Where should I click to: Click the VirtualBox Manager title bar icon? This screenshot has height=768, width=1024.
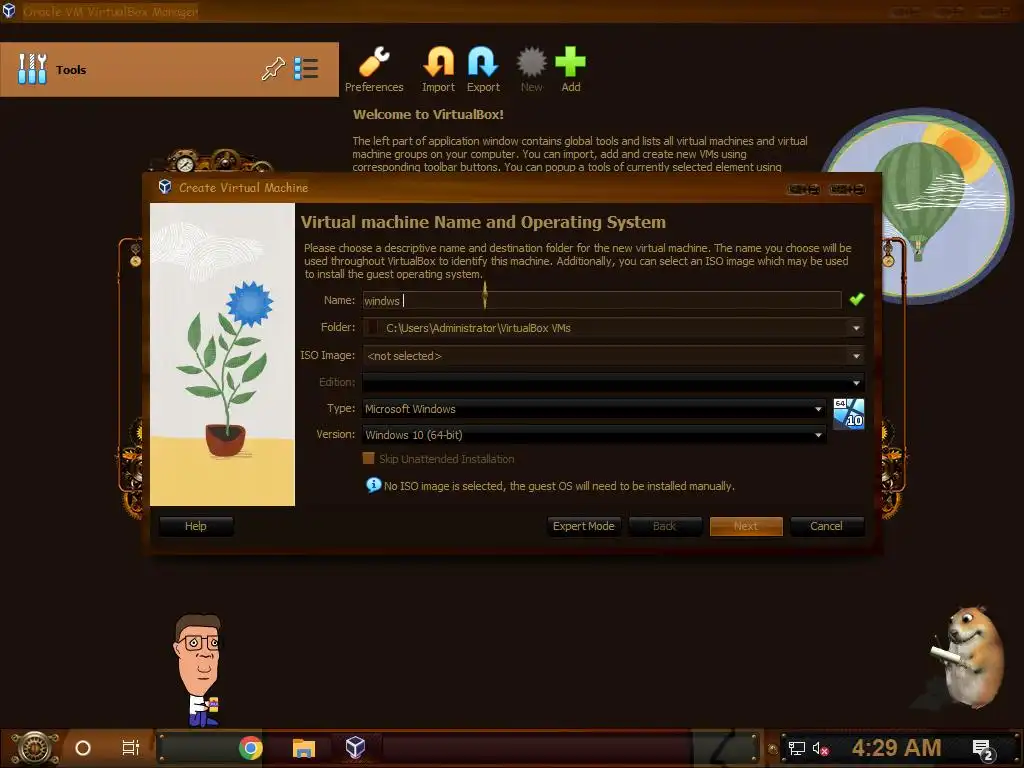pos(8,10)
